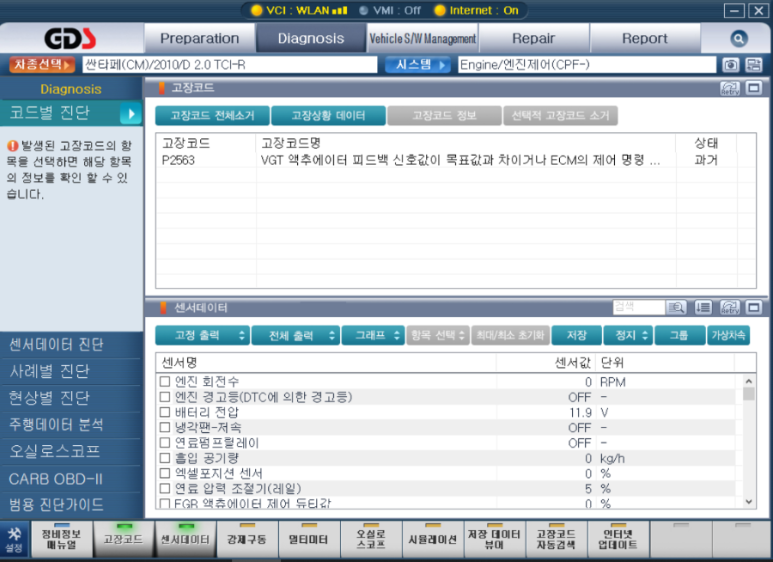Screen dimensions: 773x562
Task: Click the 고장코드 정보 button
Action: click(x=444, y=116)
